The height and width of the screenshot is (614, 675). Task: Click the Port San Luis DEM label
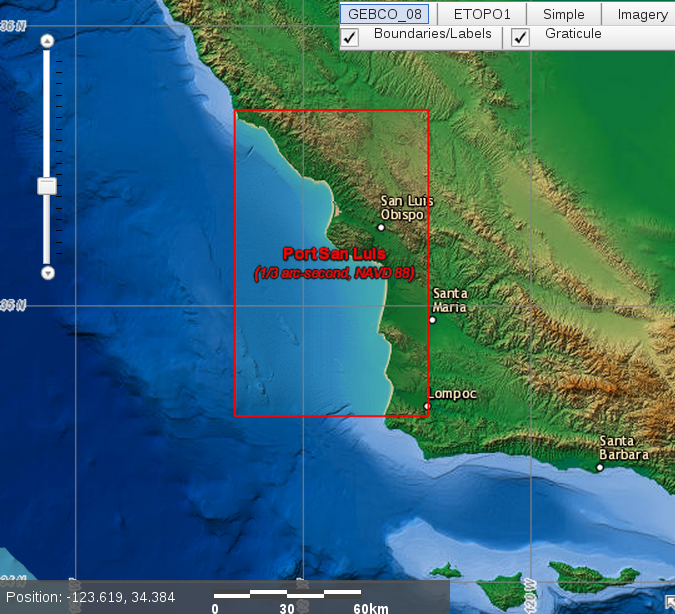(334, 254)
